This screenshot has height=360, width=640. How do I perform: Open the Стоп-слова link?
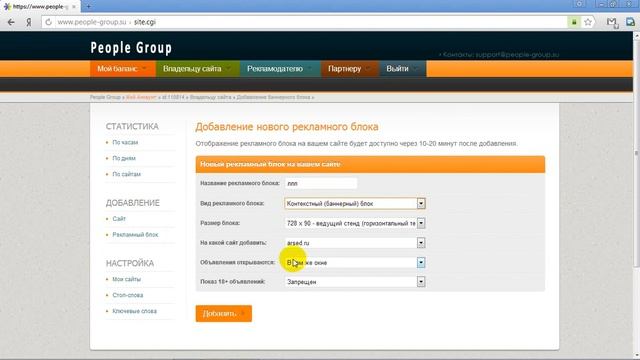pyautogui.click(x=128, y=295)
